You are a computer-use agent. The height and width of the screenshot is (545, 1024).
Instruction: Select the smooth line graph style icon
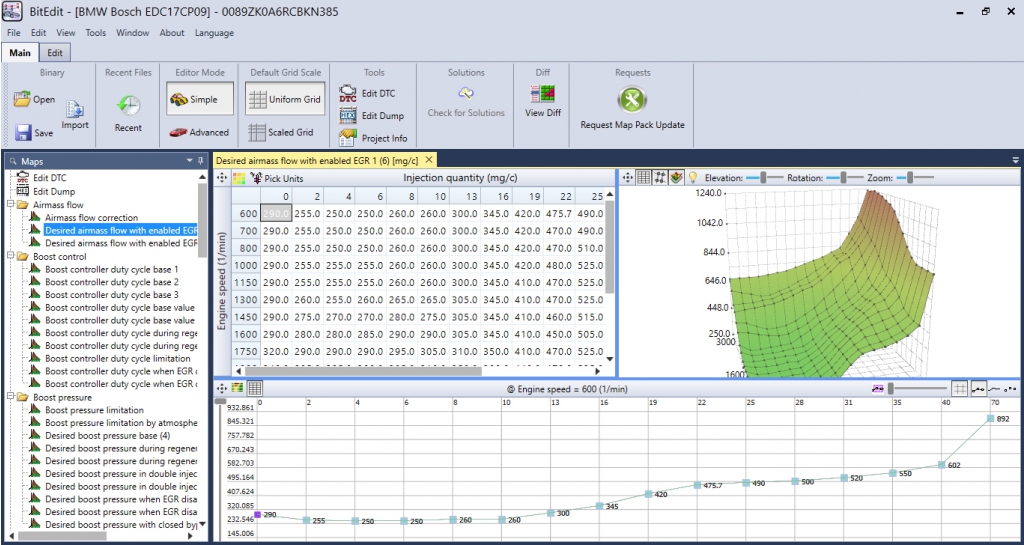[x=995, y=388]
